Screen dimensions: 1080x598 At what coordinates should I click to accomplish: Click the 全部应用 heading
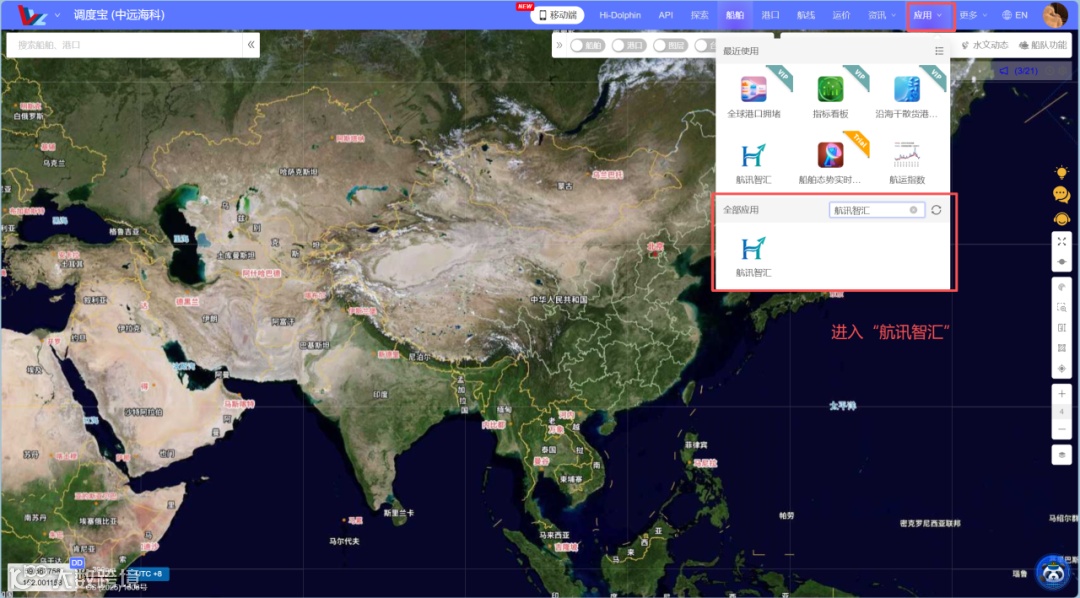pyautogui.click(x=740, y=210)
